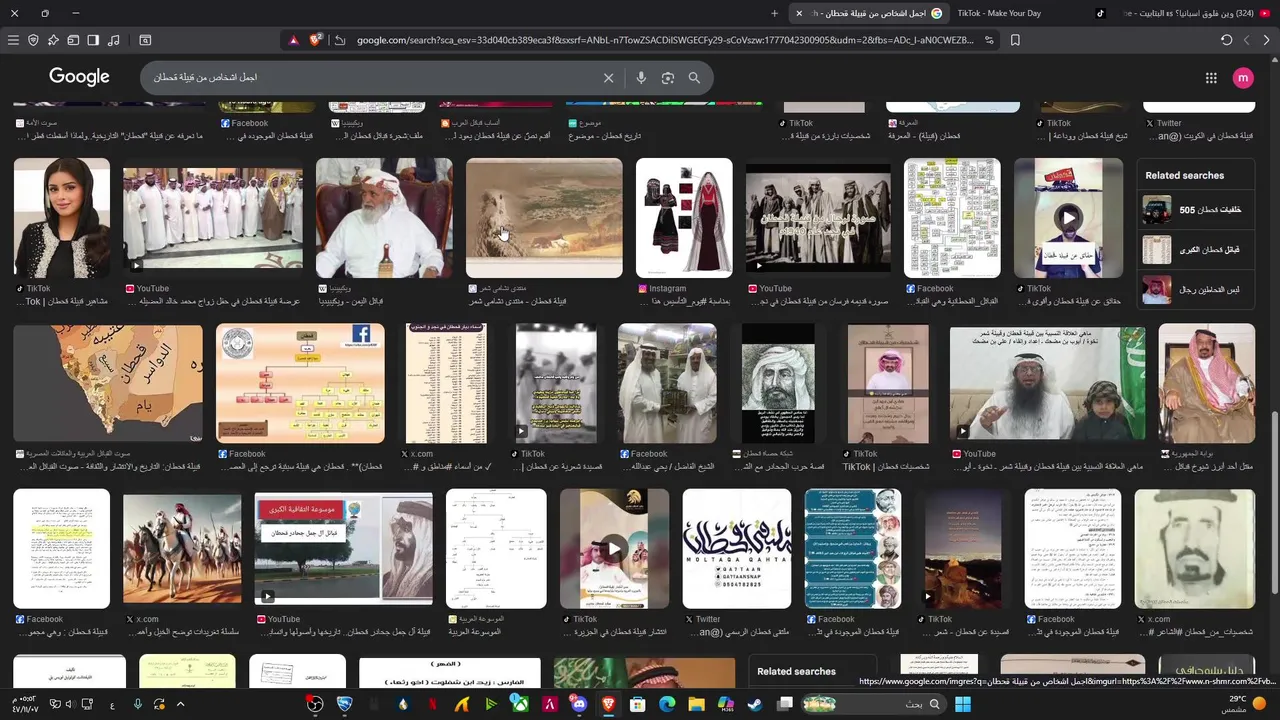Click the Brave browser taskbar icon

tap(608, 704)
